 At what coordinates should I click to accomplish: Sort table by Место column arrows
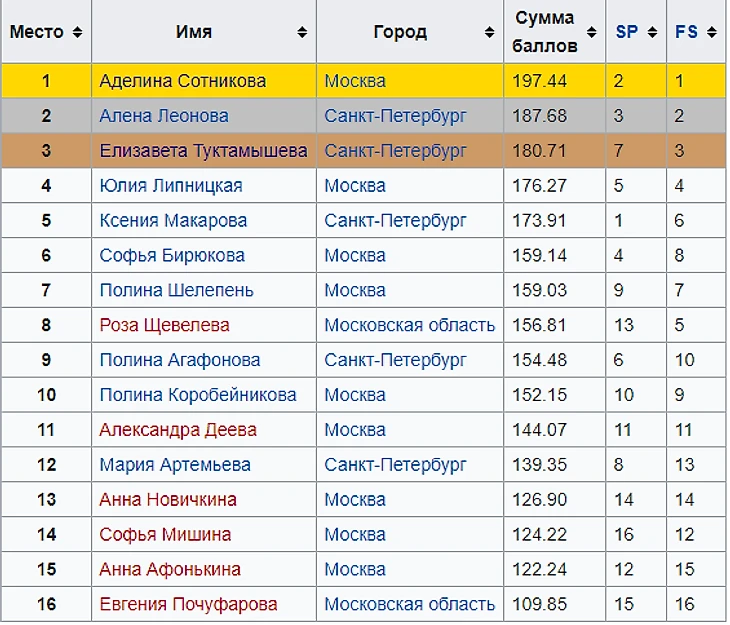click(78, 32)
